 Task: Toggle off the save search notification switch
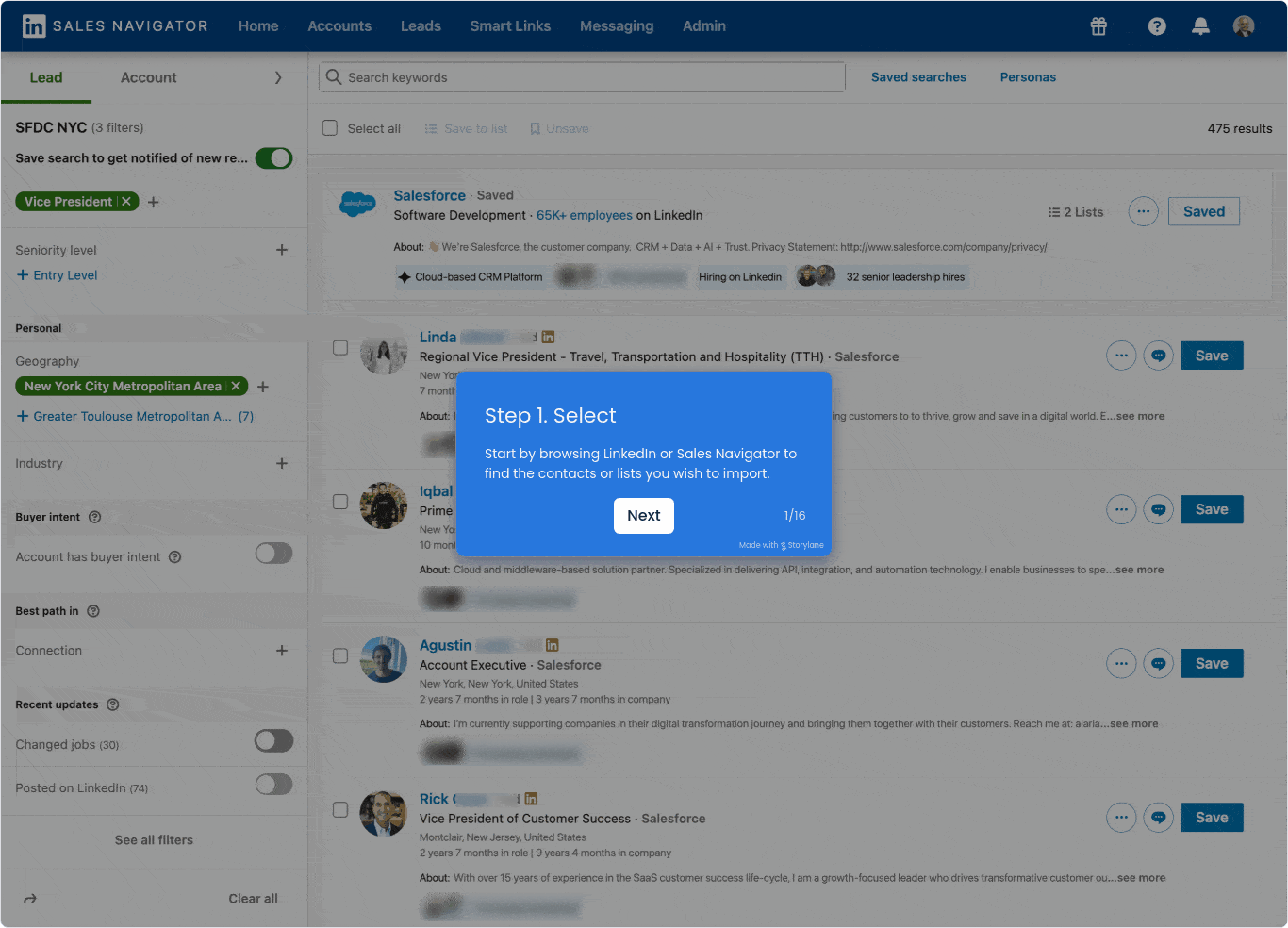tap(273, 158)
